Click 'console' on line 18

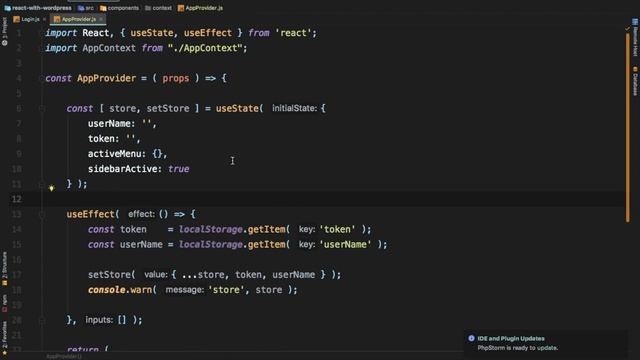(106, 290)
